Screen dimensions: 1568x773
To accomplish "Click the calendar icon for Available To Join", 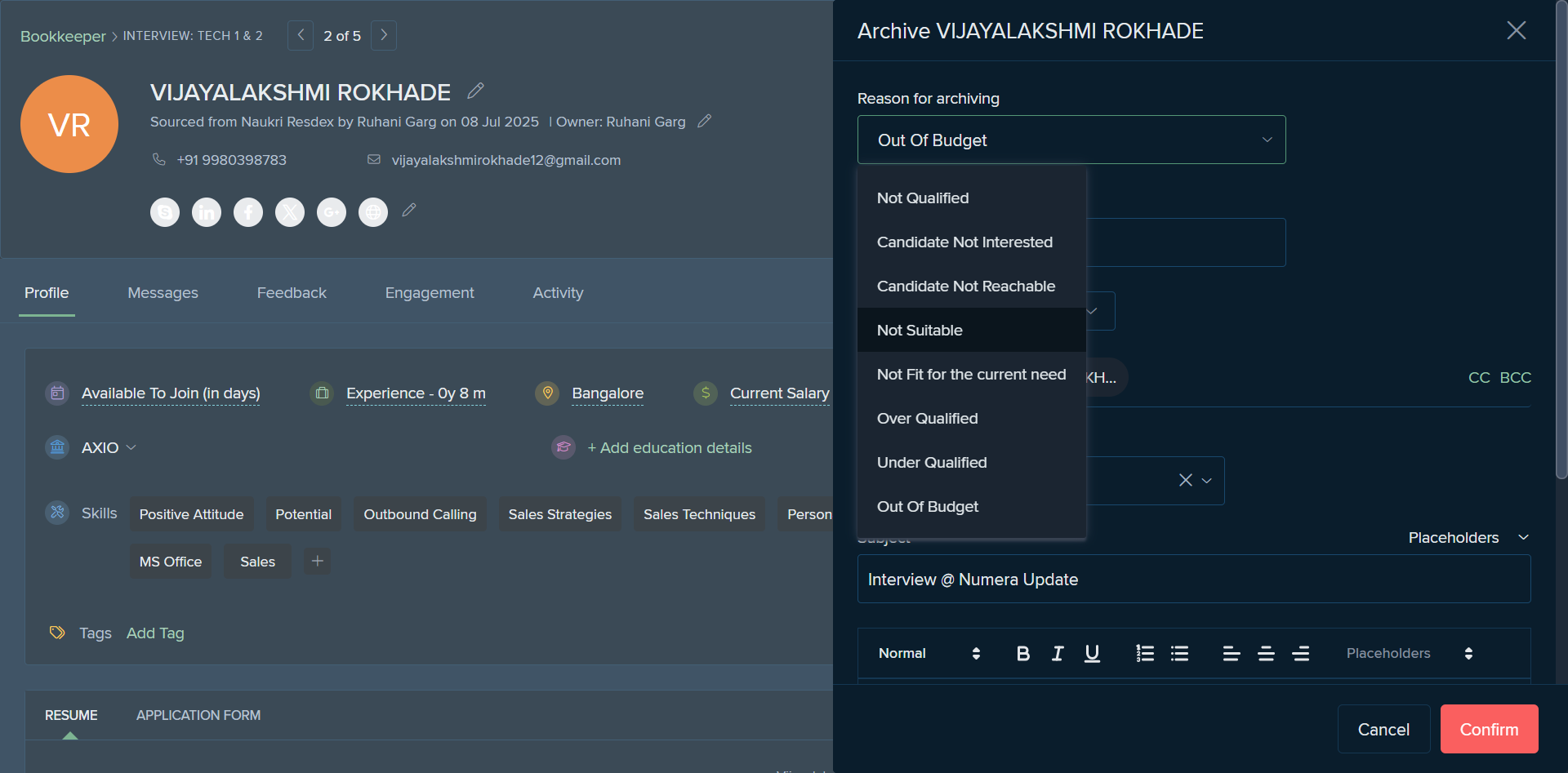I will coord(57,393).
